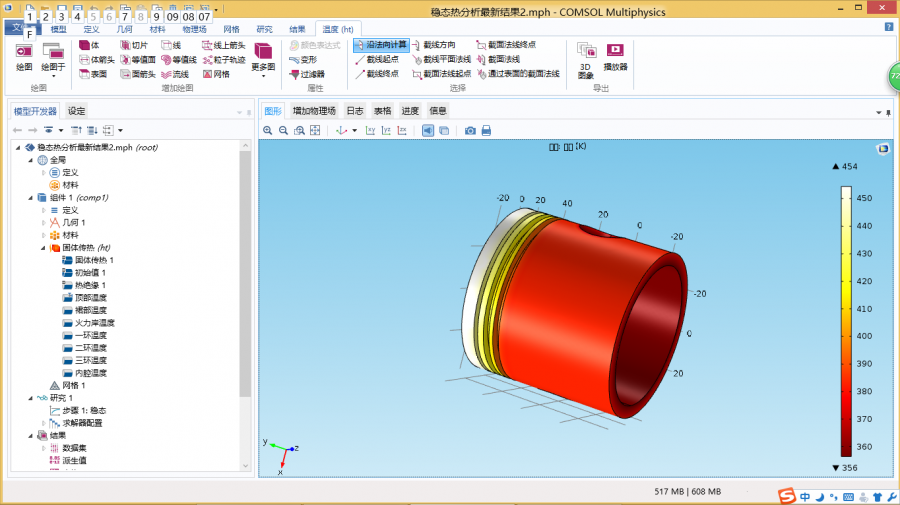The height and width of the screenshot is (505, 900).
Task: Open the 研究 ribbon tab
Action: point(264,29)
